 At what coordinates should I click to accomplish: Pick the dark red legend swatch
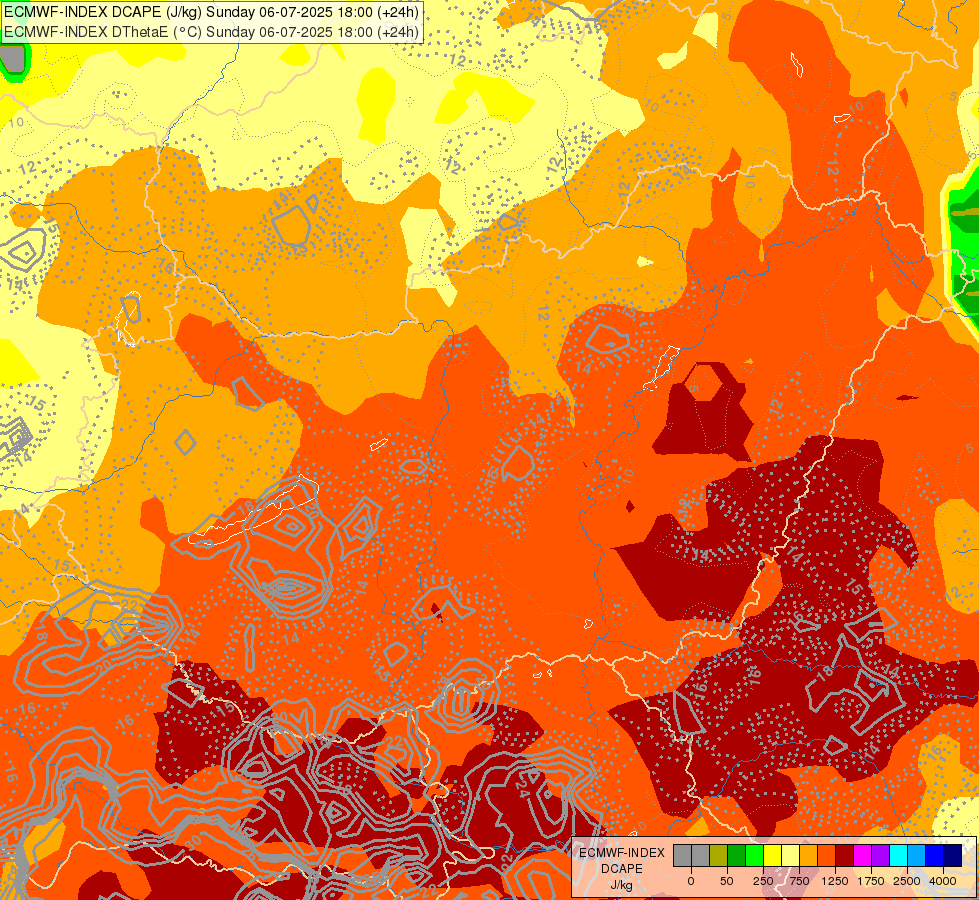[845, 855]
